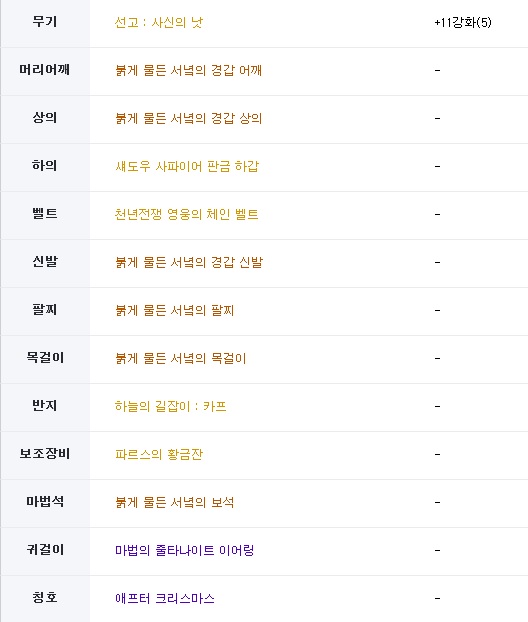Viewport: 528px width, 622px height.
Task: Click the 머리어깨 slot label
Action: point(45,70)
